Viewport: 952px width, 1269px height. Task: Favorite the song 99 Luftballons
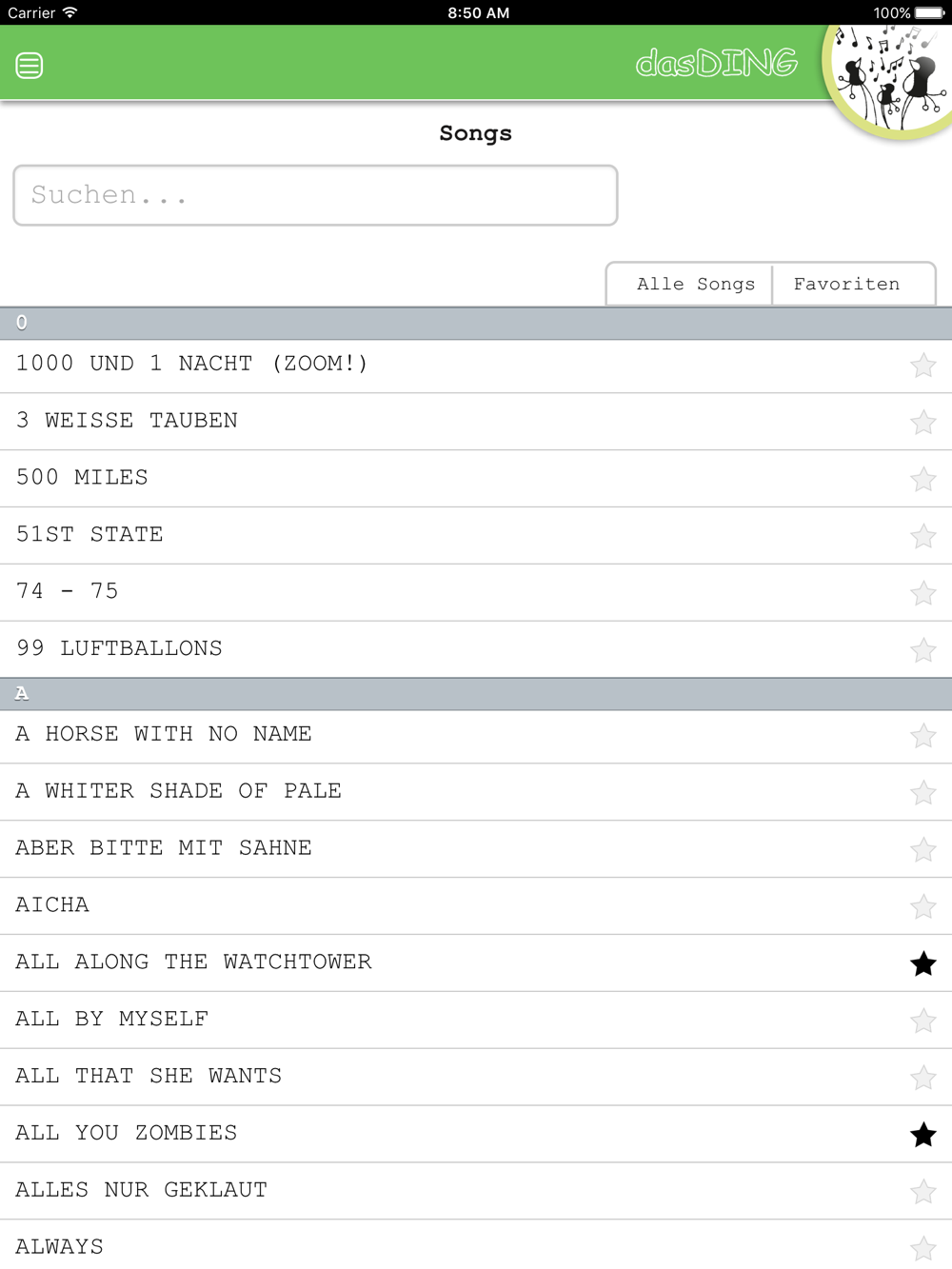(922, 650)
